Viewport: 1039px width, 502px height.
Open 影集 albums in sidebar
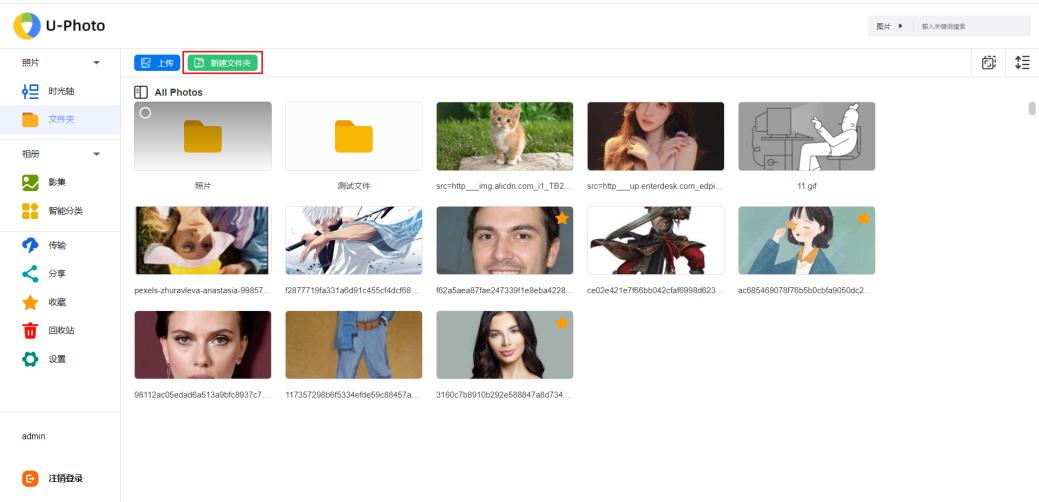[x=57, y=182]
